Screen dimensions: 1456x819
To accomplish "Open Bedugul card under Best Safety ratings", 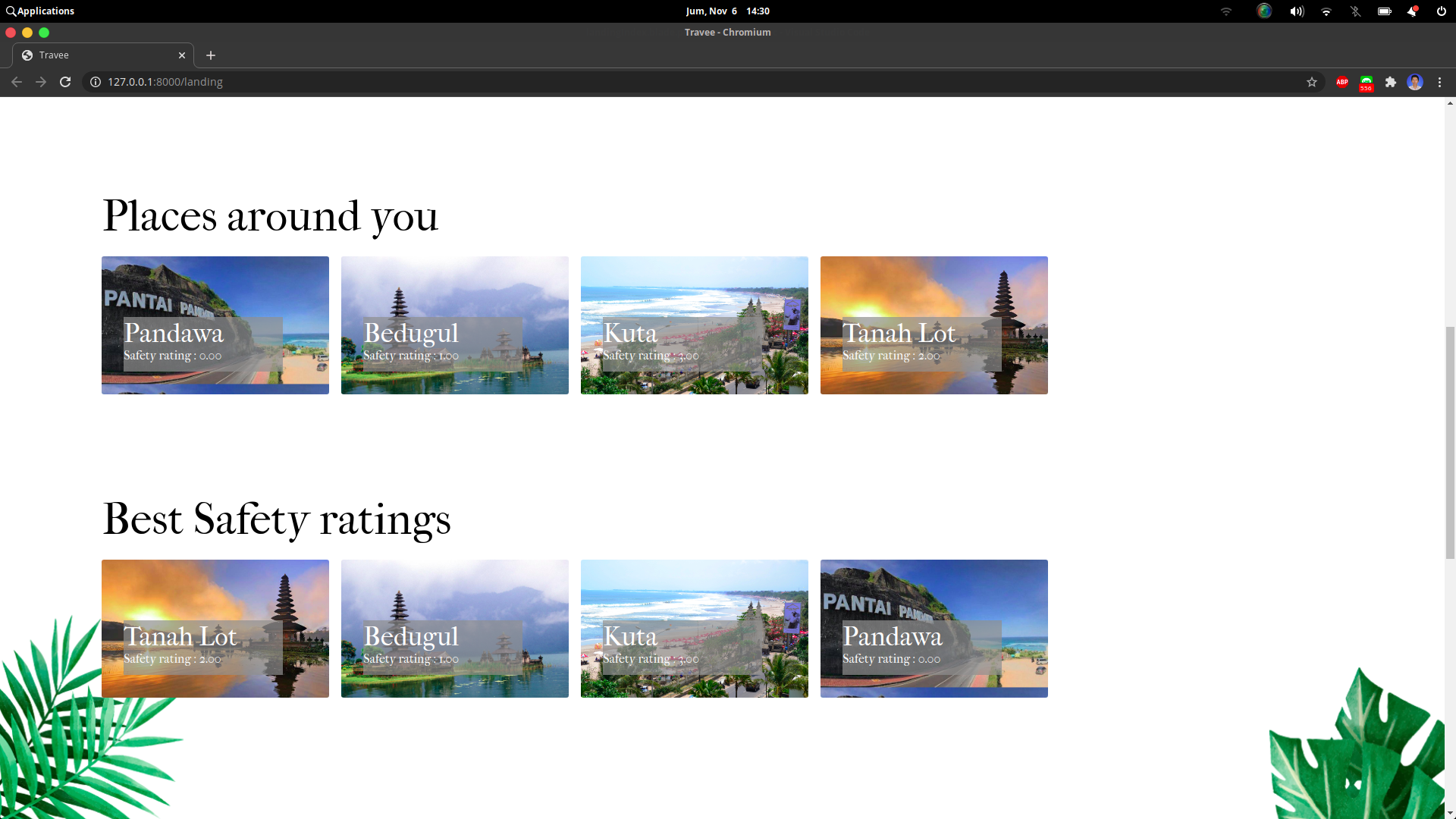I will [455, 628].
